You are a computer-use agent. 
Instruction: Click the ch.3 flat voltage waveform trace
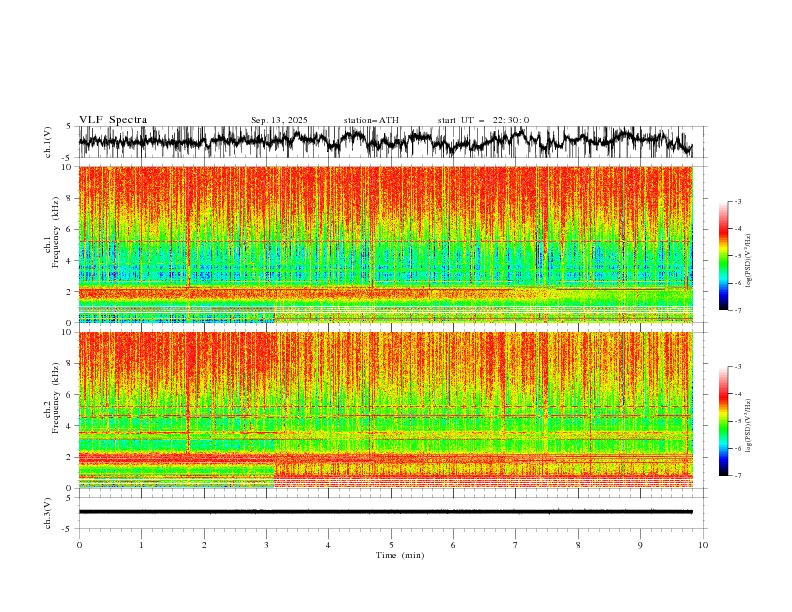pos(386,512)
